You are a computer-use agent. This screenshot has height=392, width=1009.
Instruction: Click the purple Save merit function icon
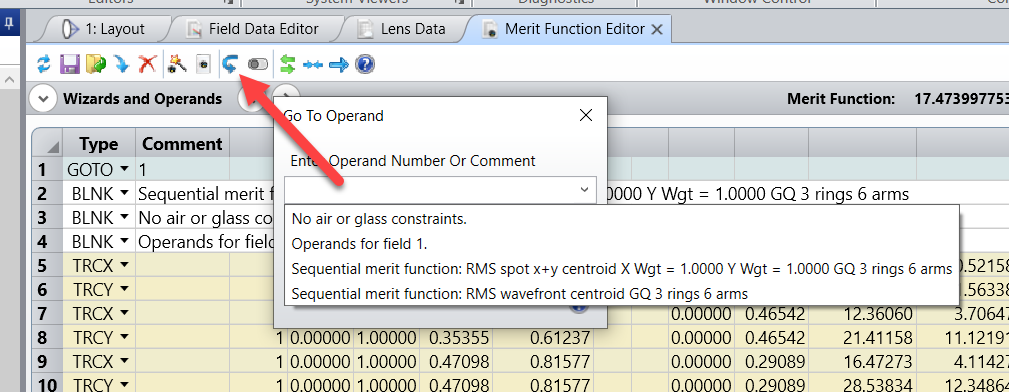(x=69, y=64)
